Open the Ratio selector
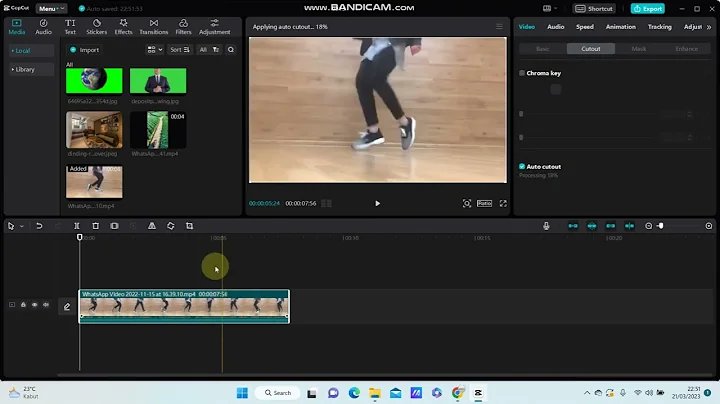This screenshot has height=404, width=720. point(484,203)
